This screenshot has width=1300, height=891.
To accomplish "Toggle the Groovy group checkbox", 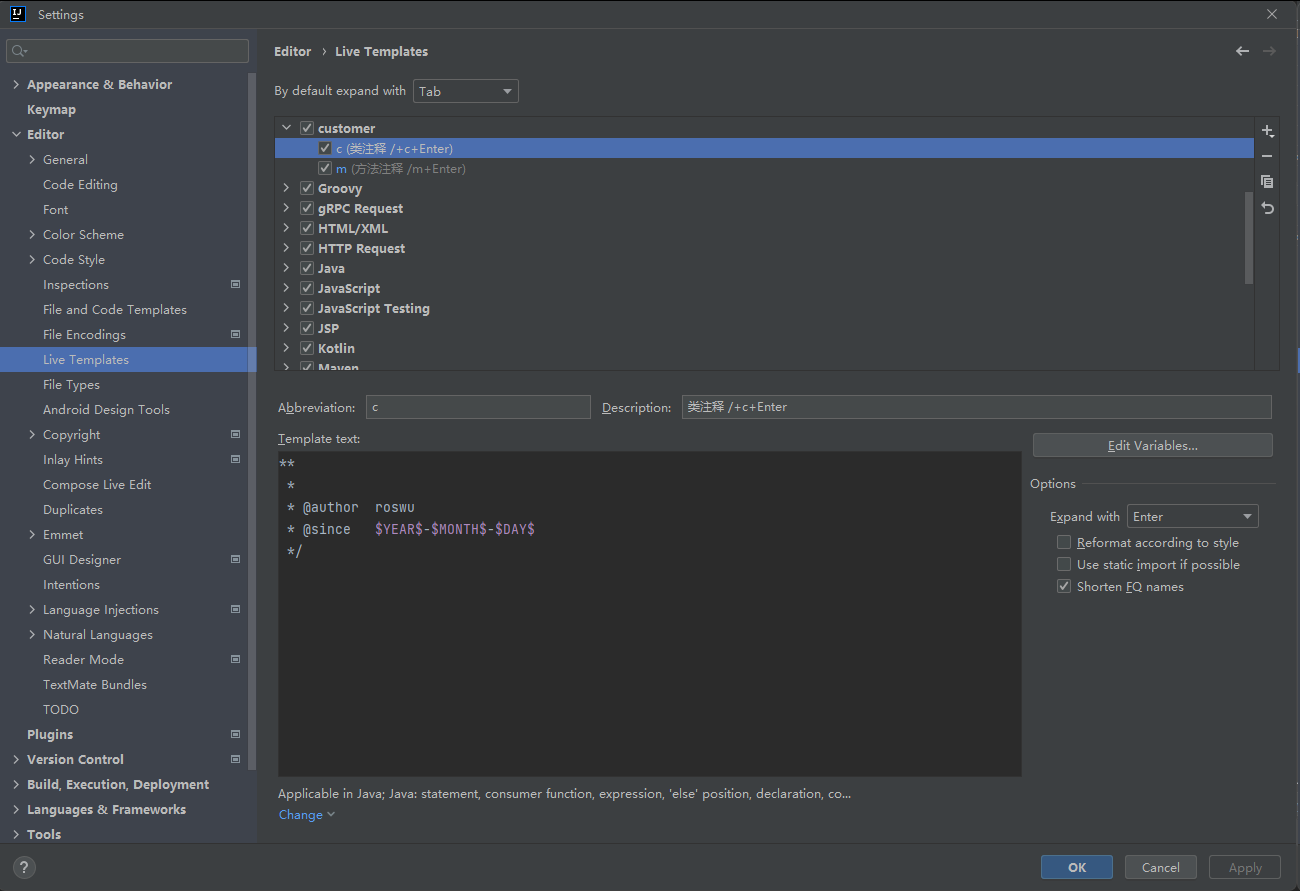I will 307,188.
